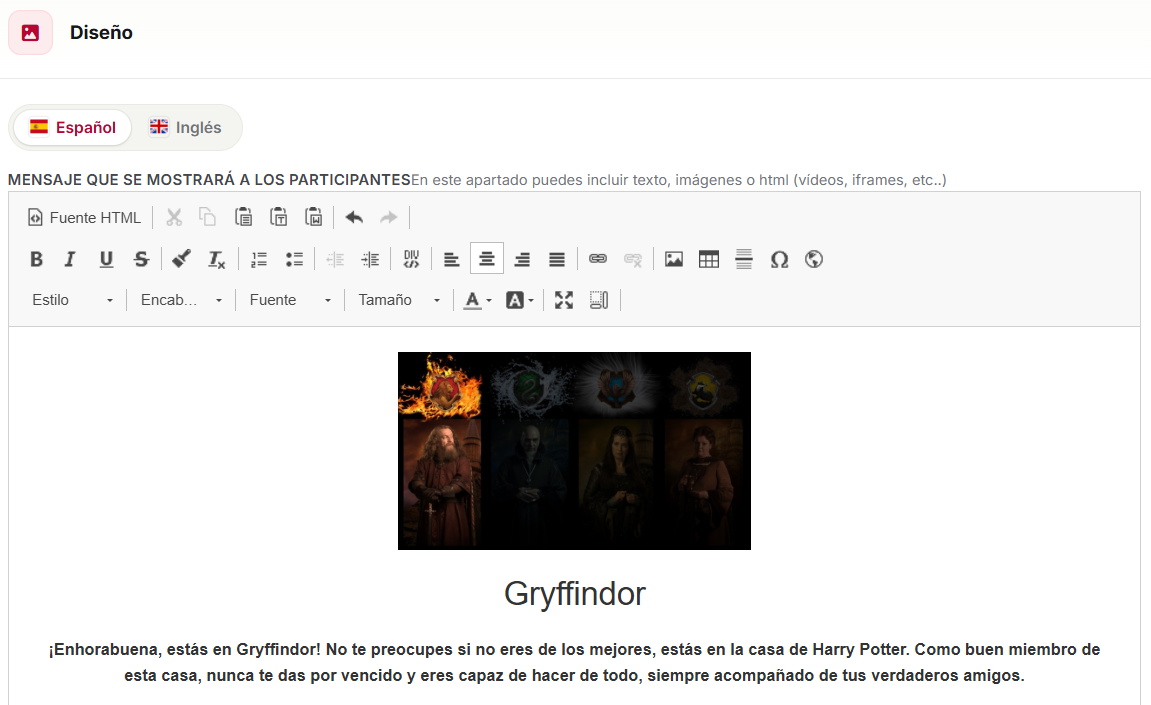Toggle italic formatting
Viewport: 1151px width, 705px height.
[x=70, y=259]
